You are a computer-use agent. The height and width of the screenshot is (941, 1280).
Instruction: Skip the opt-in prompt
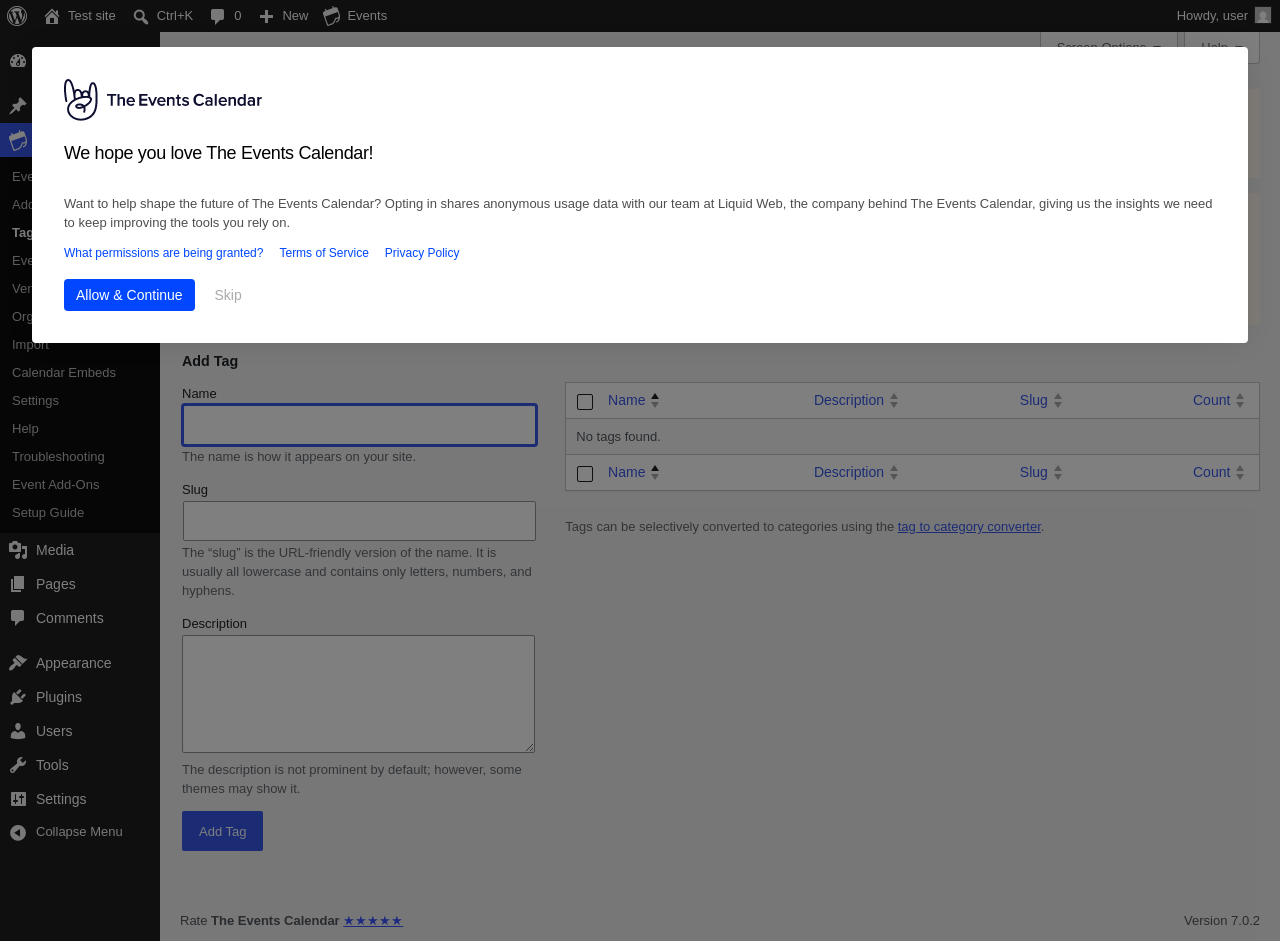click(x=228, y=295)
